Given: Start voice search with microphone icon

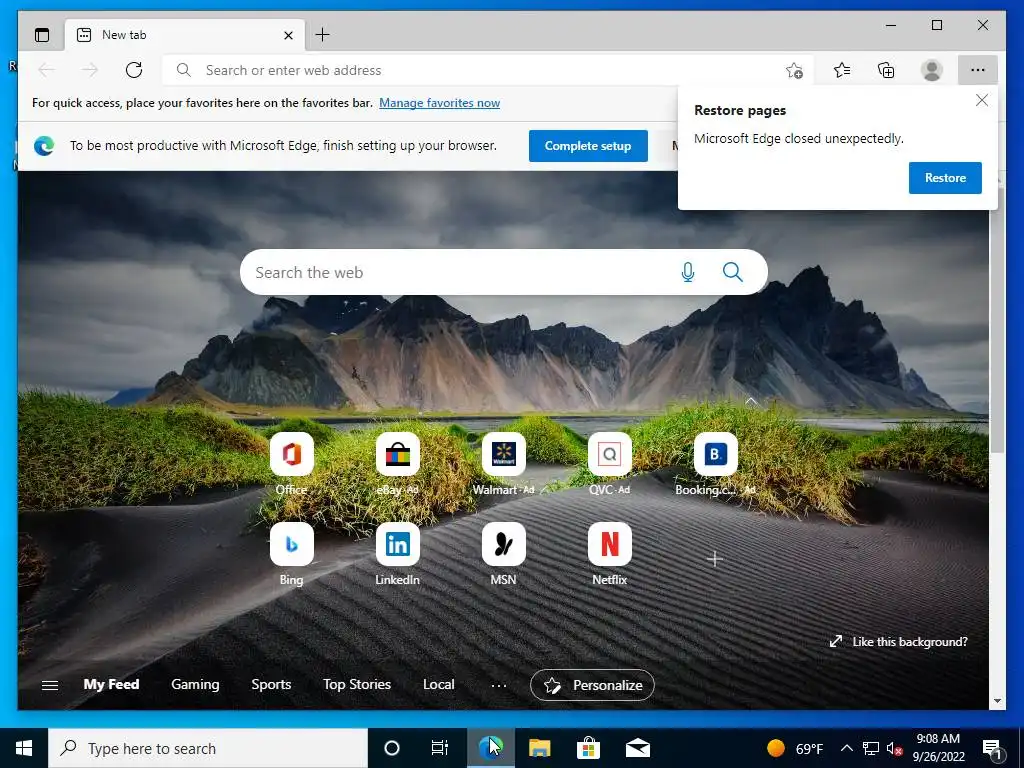Looking at the screenshot, I should 688,272.
